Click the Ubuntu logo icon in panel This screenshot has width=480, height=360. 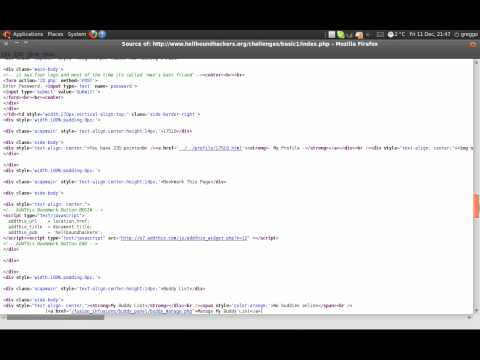click(x=7, y=35)
